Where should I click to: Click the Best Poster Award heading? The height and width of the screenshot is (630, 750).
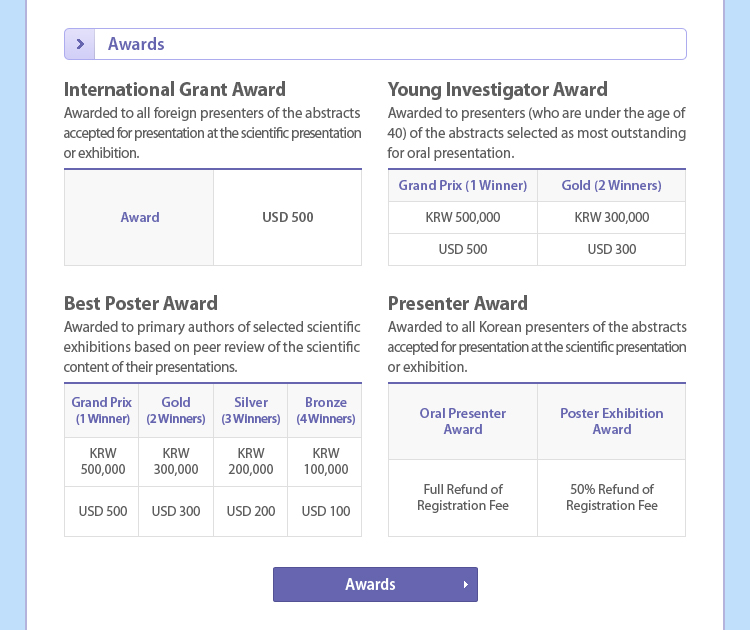pyautogui.click(x=141, y=303)
